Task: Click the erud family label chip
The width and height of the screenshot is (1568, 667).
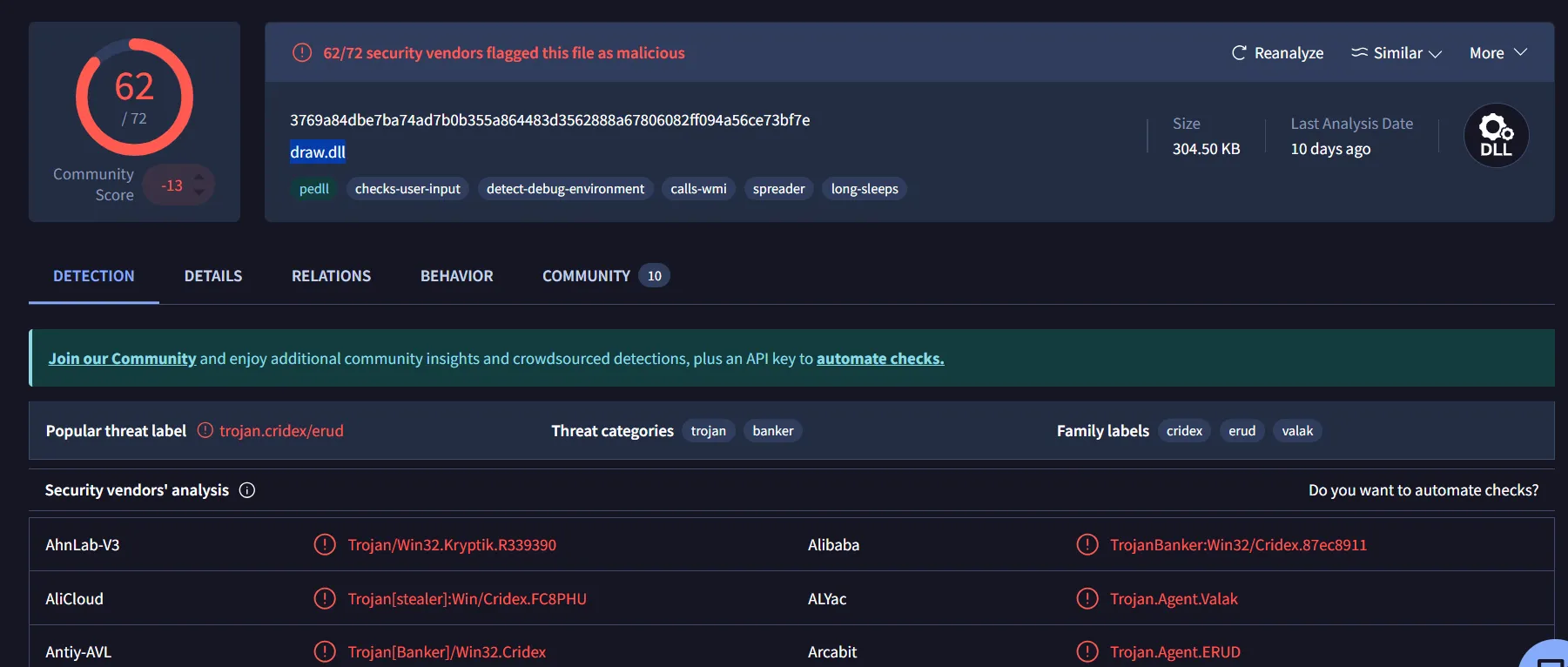Action: coord(1242,431)
